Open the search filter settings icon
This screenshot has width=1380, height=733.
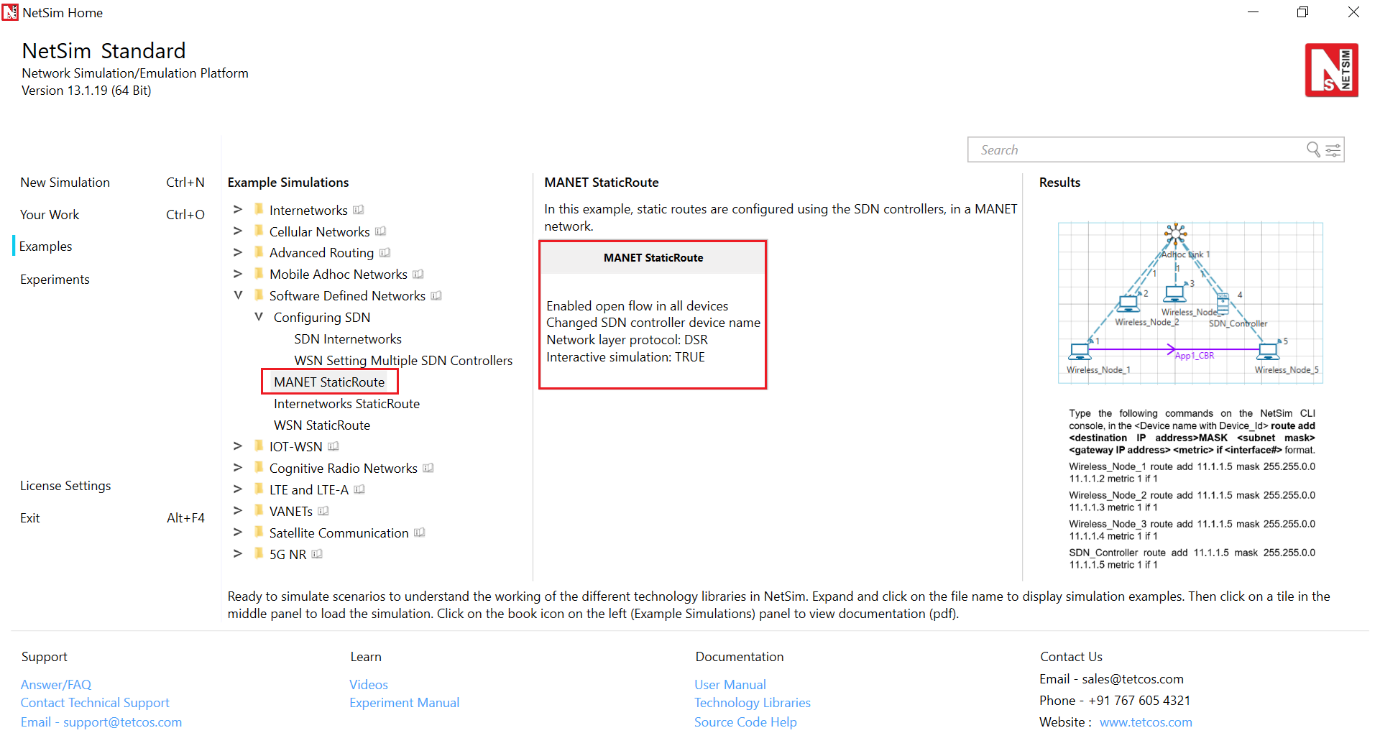pyautogui.click(x=1333, y=150)
